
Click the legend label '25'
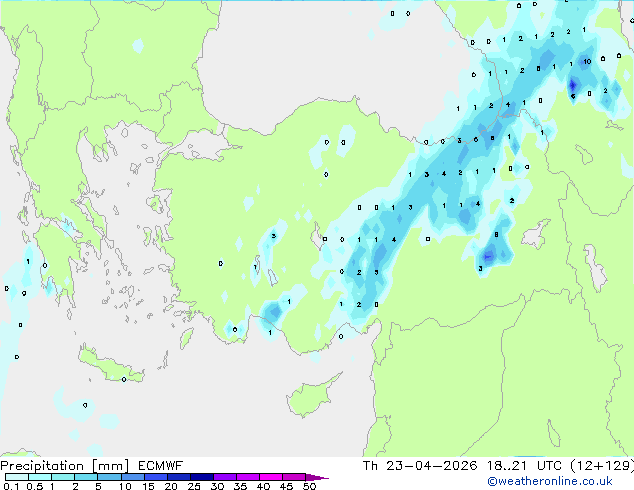pos(194,486)
